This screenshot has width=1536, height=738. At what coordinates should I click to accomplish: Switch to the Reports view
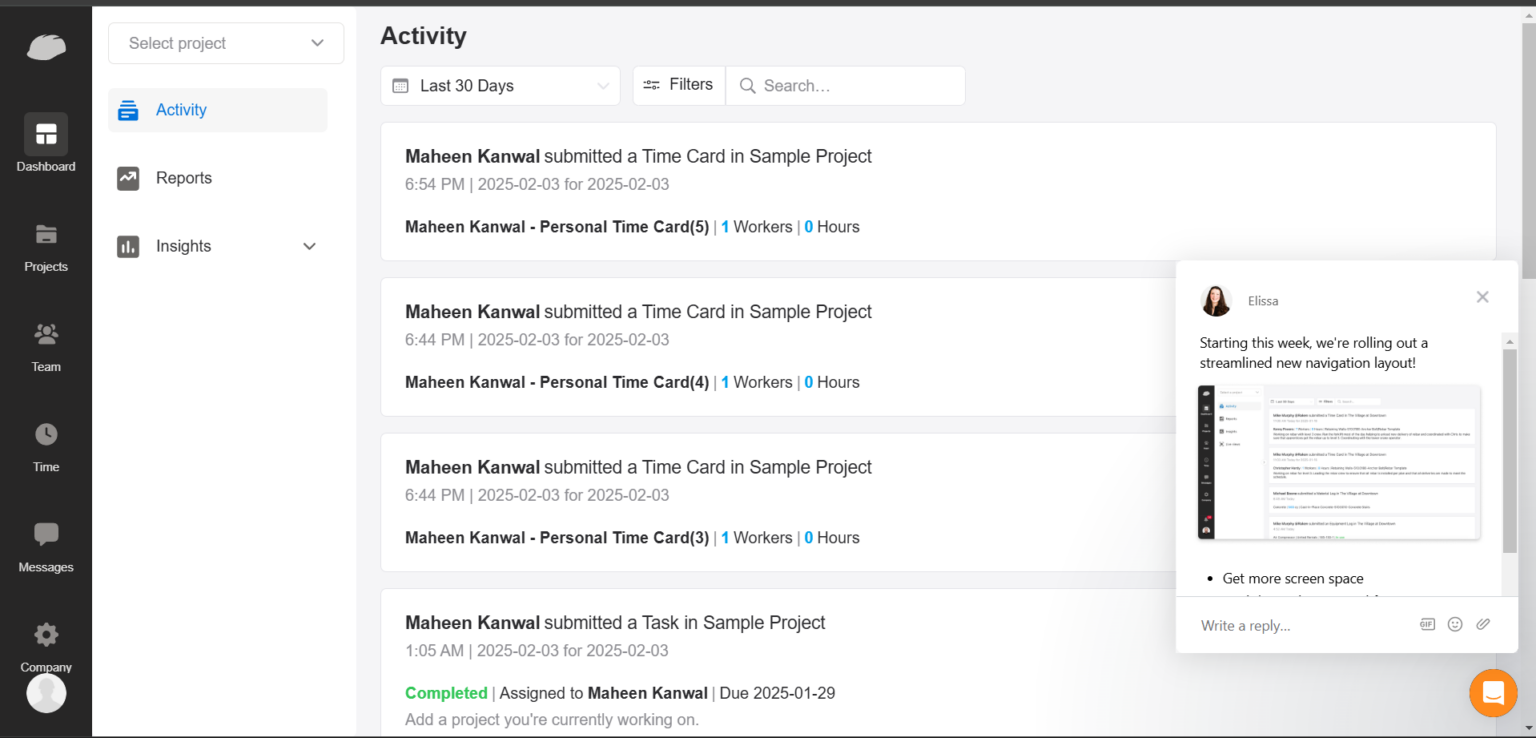[x=184, y=178]
